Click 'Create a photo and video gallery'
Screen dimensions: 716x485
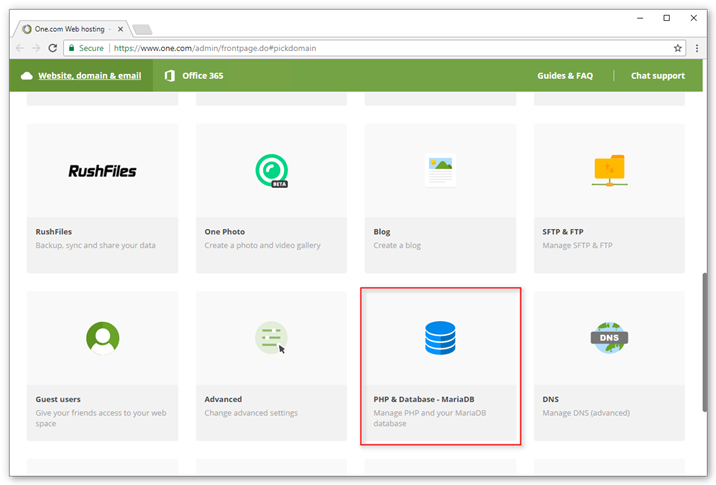coord(263,245)
